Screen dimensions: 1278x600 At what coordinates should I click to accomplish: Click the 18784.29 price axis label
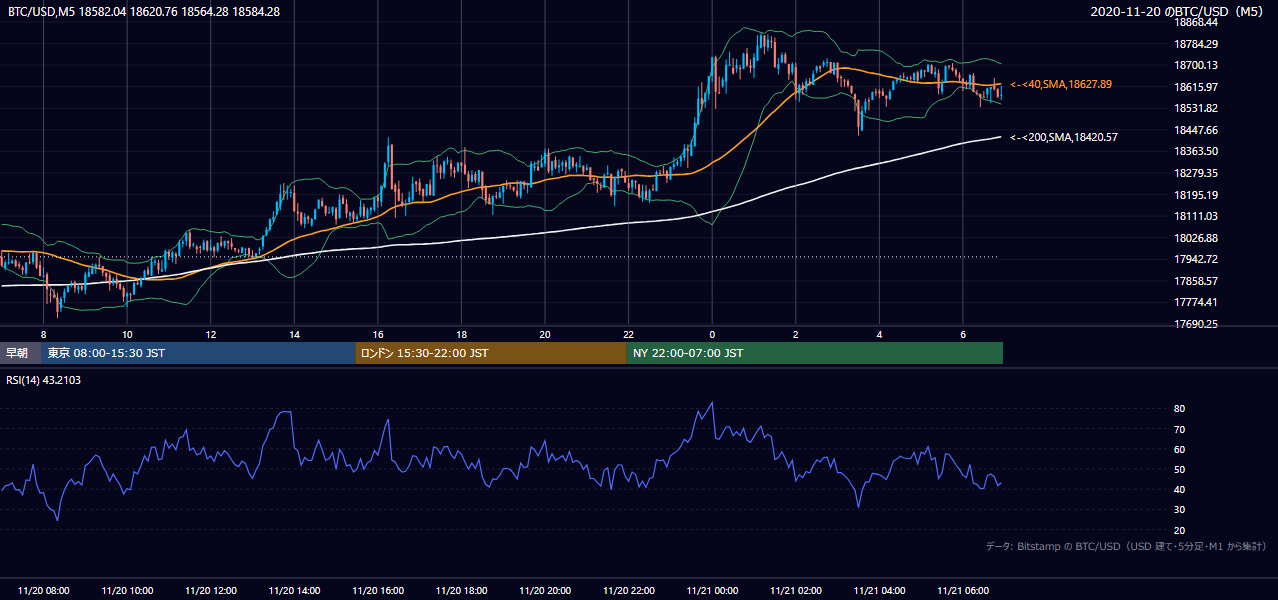click(x=1196, y=44)
